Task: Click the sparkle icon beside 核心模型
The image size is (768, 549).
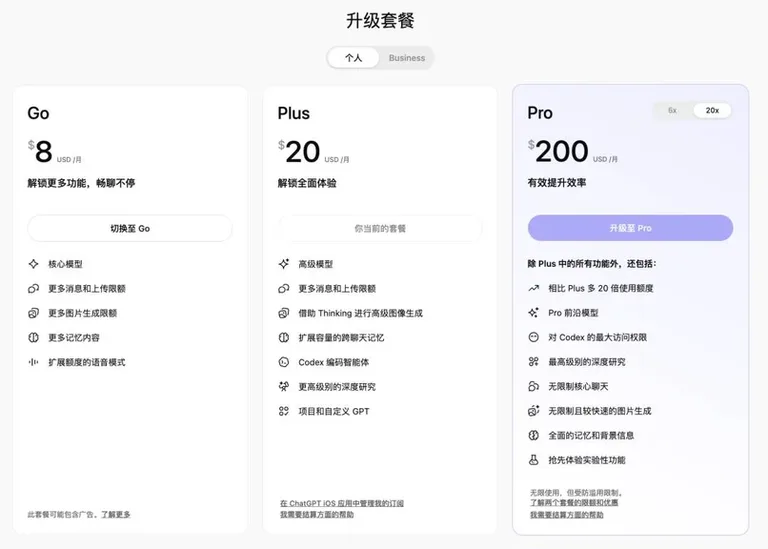Action: 33,264
